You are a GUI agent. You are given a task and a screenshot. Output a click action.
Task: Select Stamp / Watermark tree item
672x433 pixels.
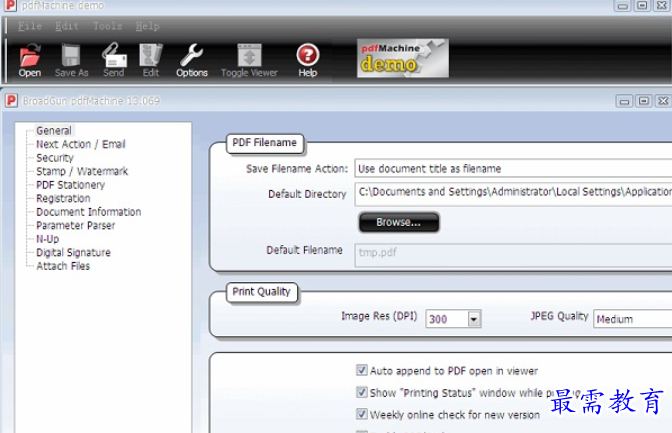pos(82,171)
